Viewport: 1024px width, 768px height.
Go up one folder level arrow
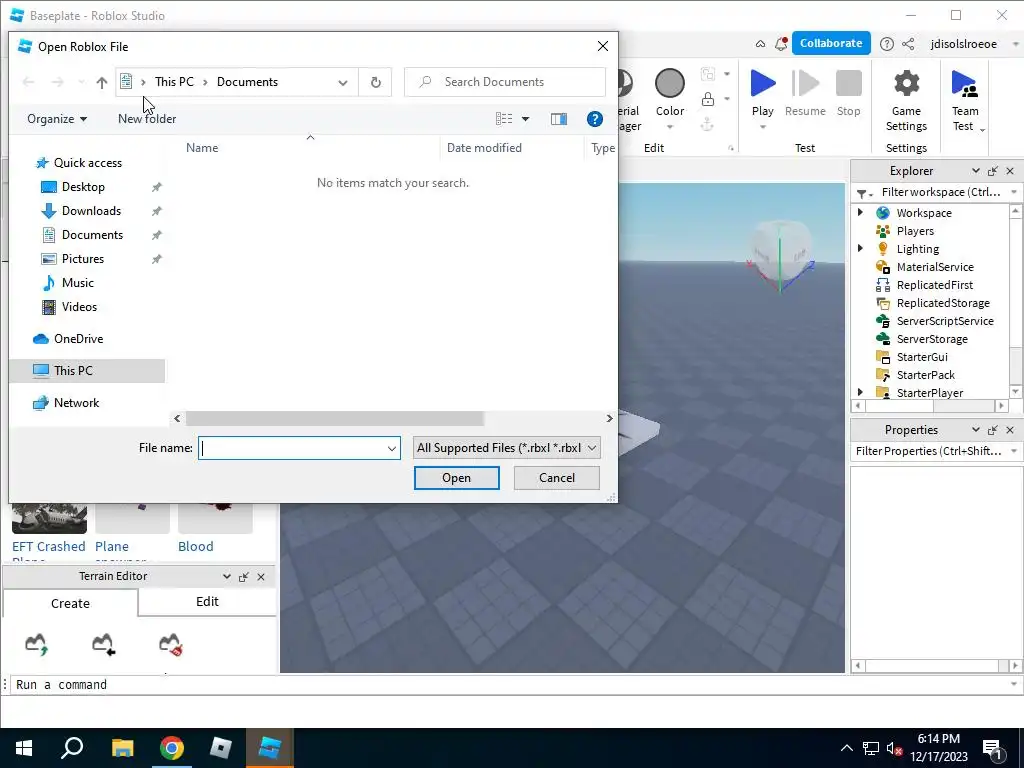(101, 82)
